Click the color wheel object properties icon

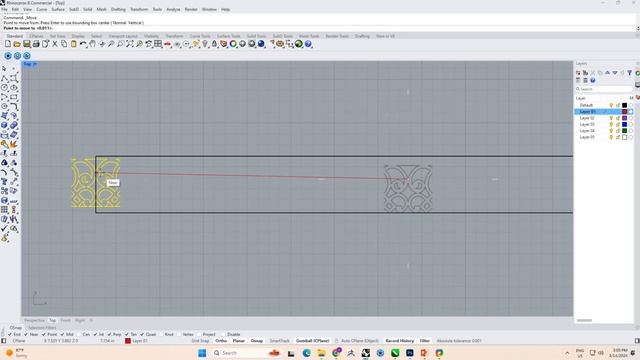(233, 44)
